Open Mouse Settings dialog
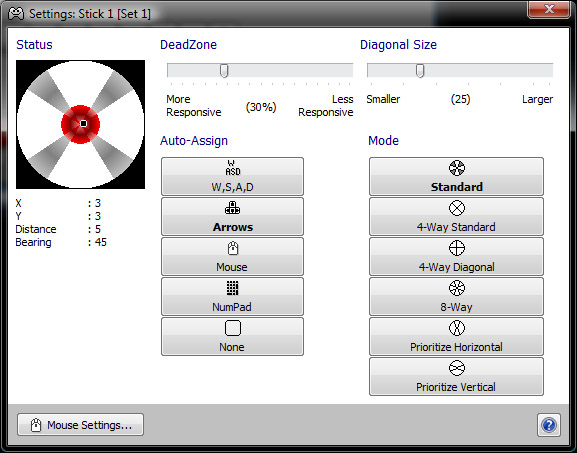This screenshot has width=577, height=453. coord(80,425)
